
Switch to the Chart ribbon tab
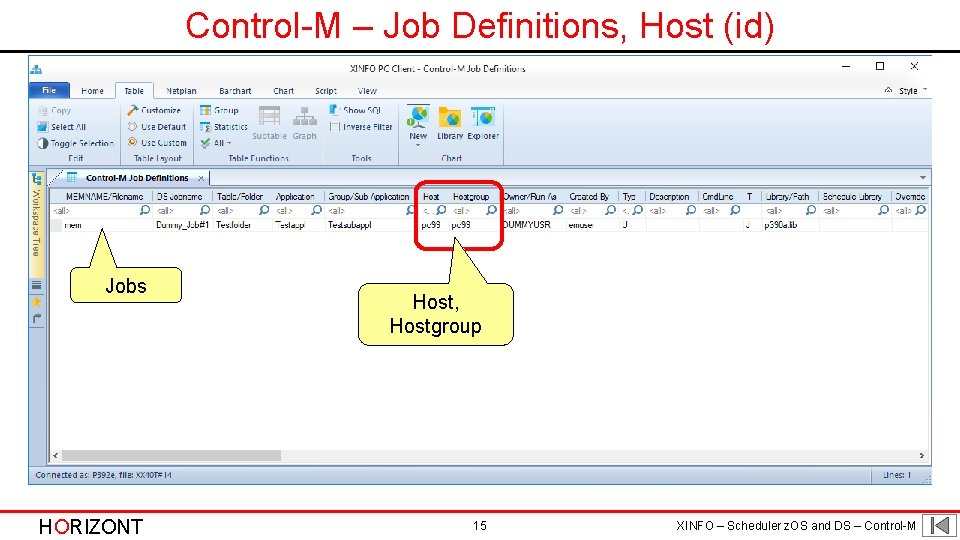[283, 91]
